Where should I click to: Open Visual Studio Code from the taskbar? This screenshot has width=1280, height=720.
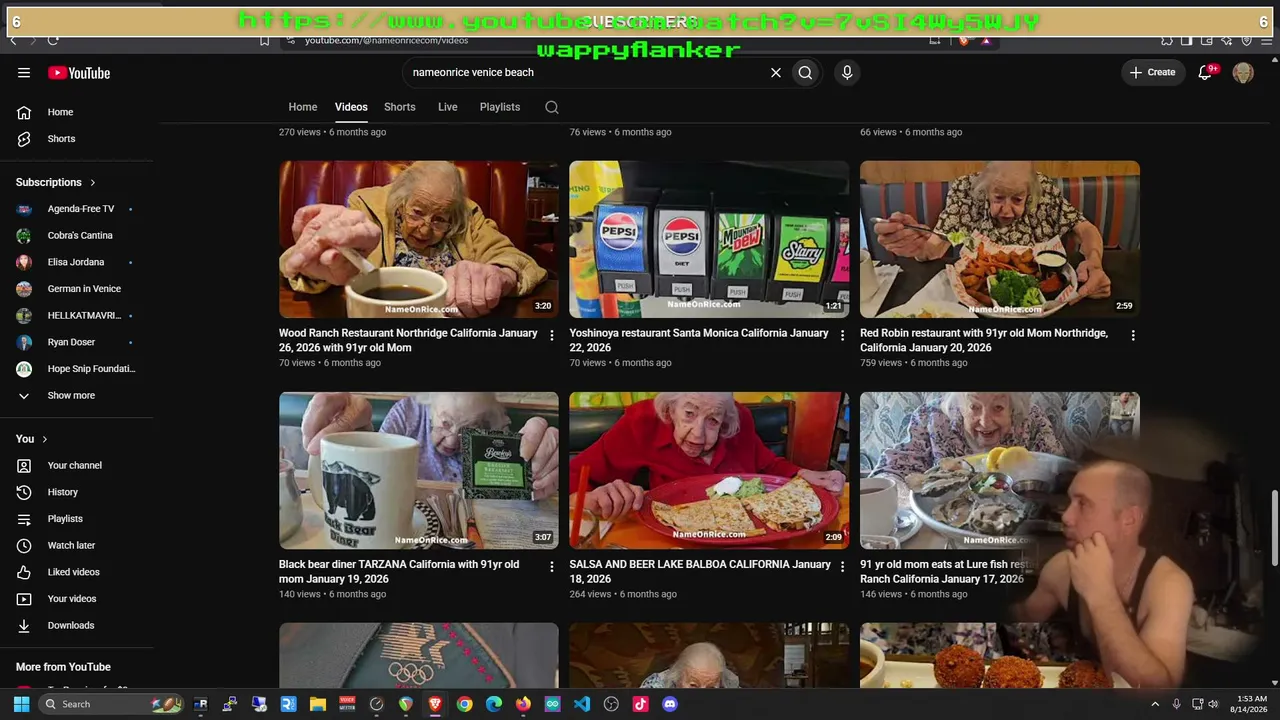click(x=582, y=704)
